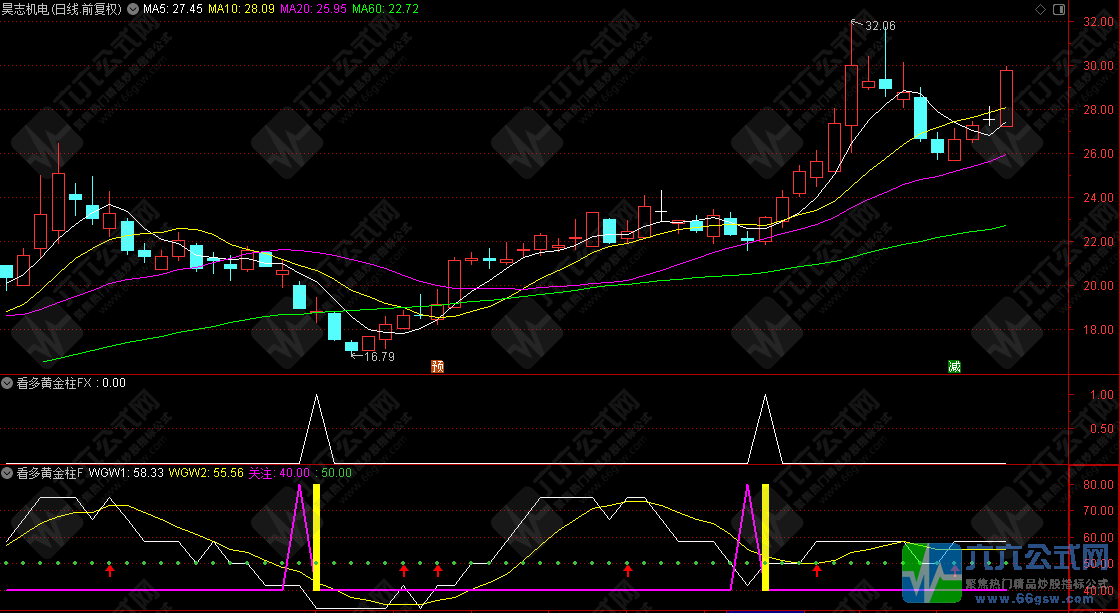Viewport: 1120px width, 613px height.
Task: Click the last red arrow signal in bottom panel
Action: 816,570
